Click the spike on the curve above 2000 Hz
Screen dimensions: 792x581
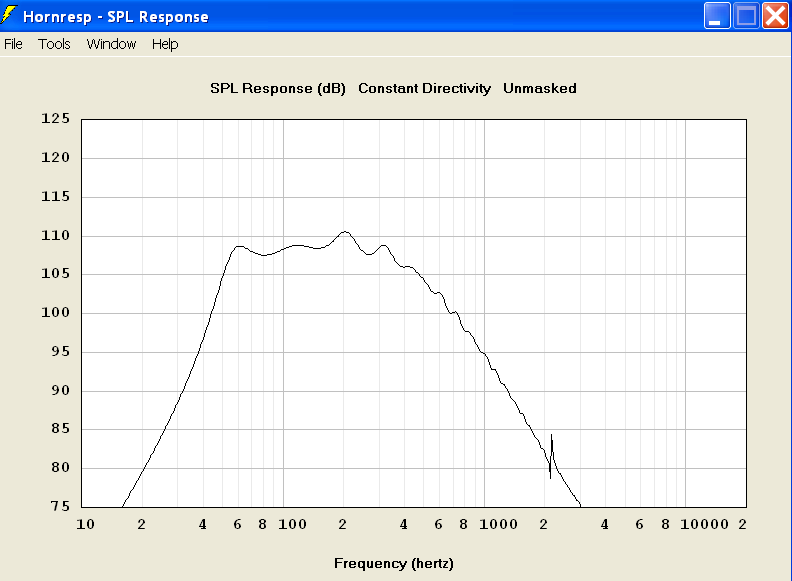point(551,456)
